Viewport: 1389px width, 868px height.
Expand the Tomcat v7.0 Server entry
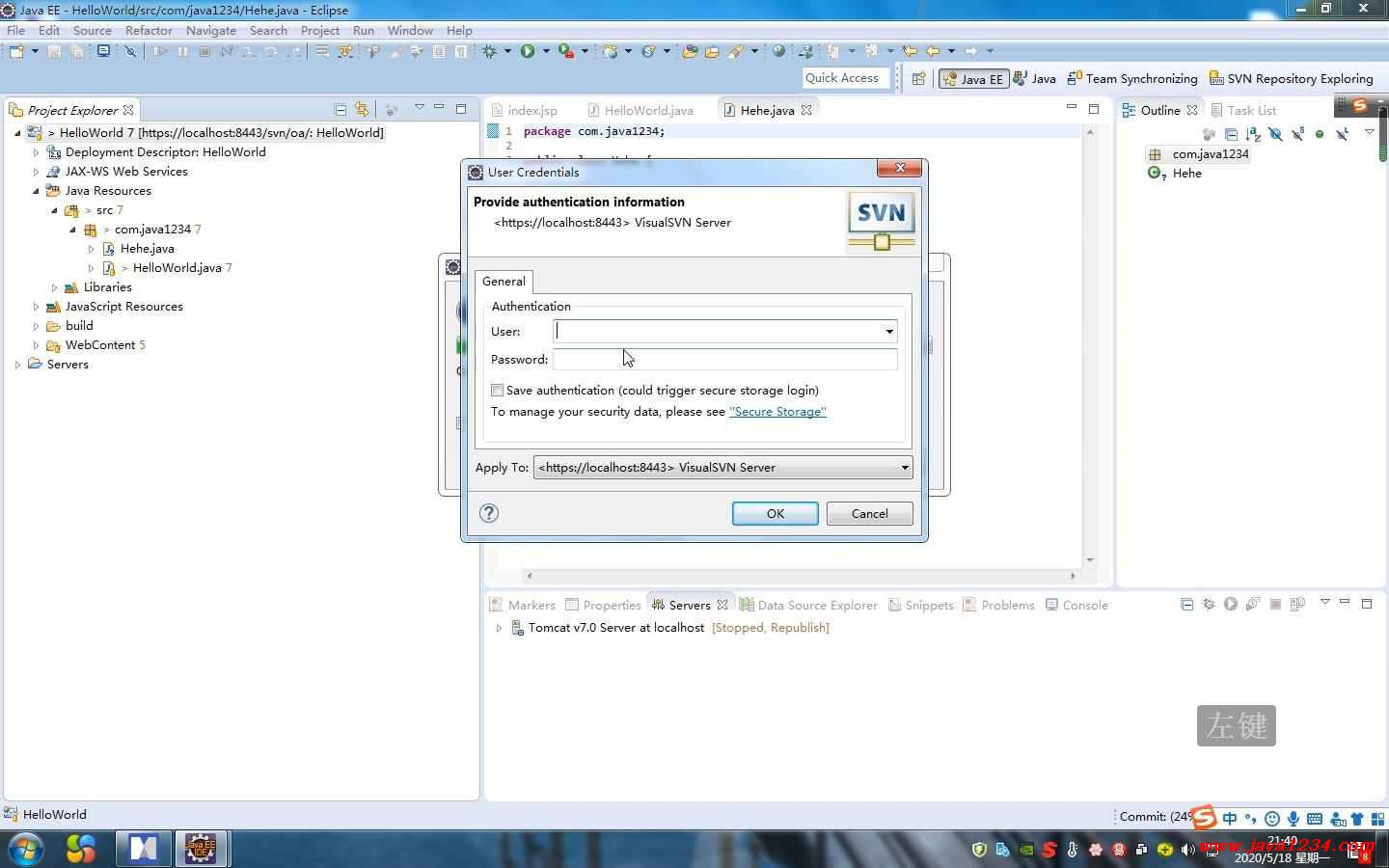pos(499,627)
